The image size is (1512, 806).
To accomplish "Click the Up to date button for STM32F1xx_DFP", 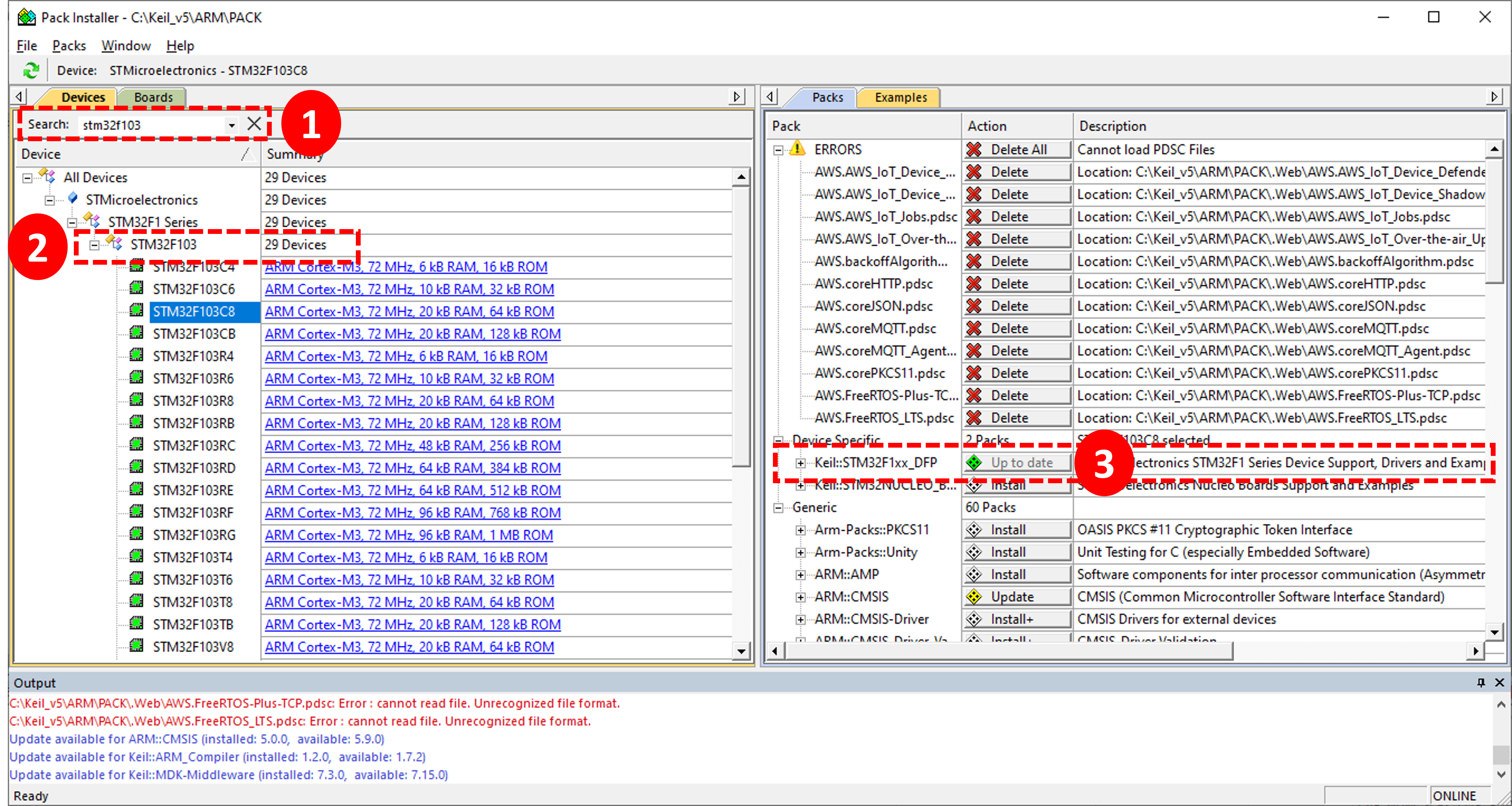I will [x=1017, y=463].
